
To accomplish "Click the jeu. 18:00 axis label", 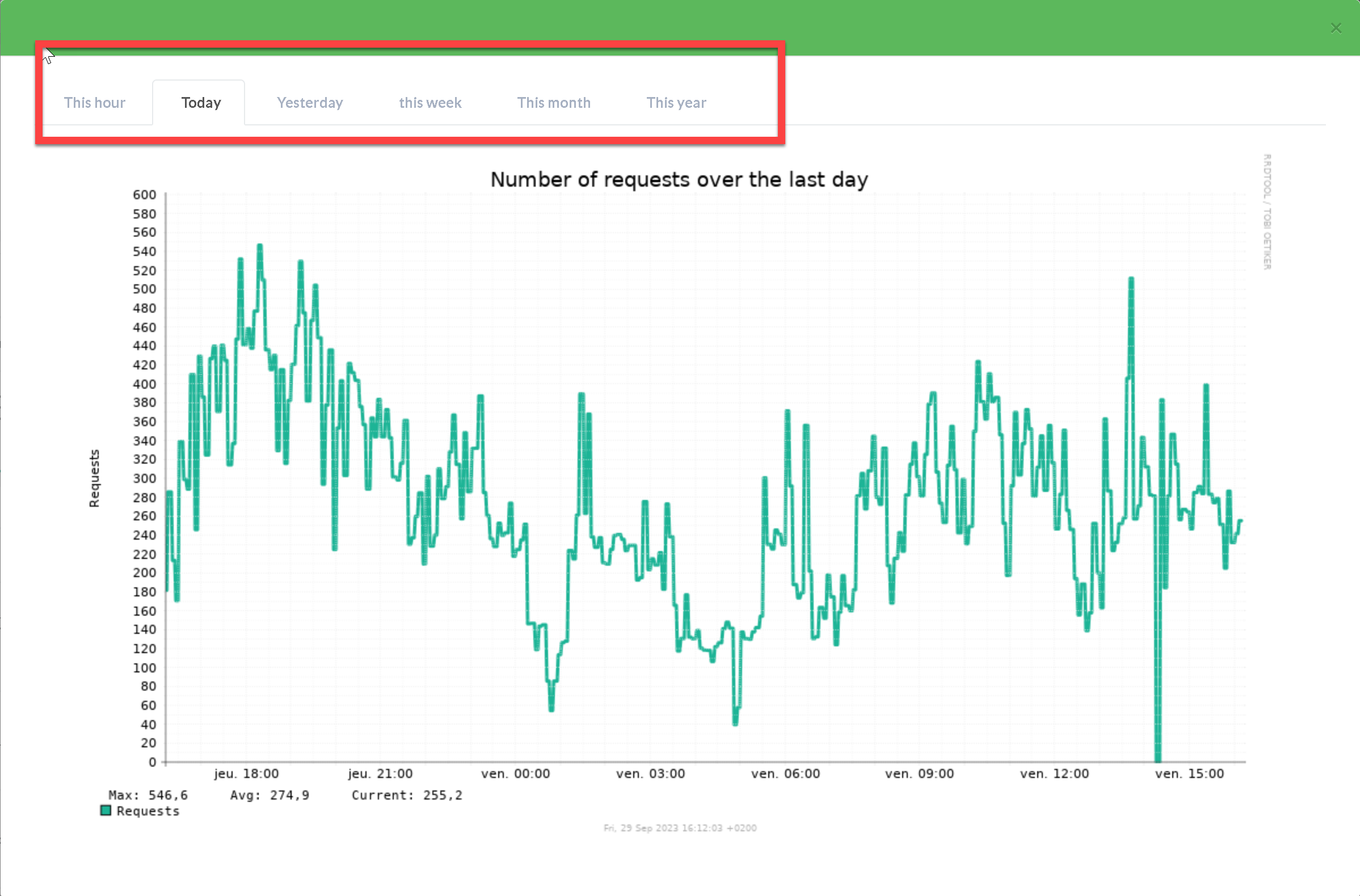I will [246, 773].
